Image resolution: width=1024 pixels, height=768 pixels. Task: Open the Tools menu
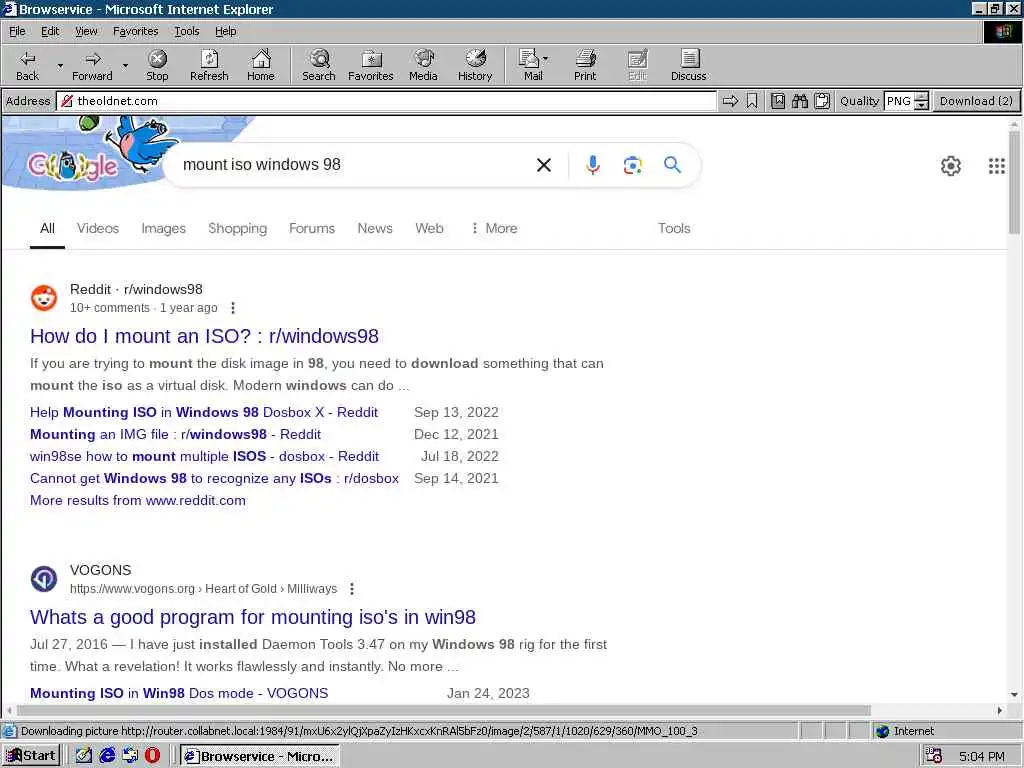pos(186,31)
